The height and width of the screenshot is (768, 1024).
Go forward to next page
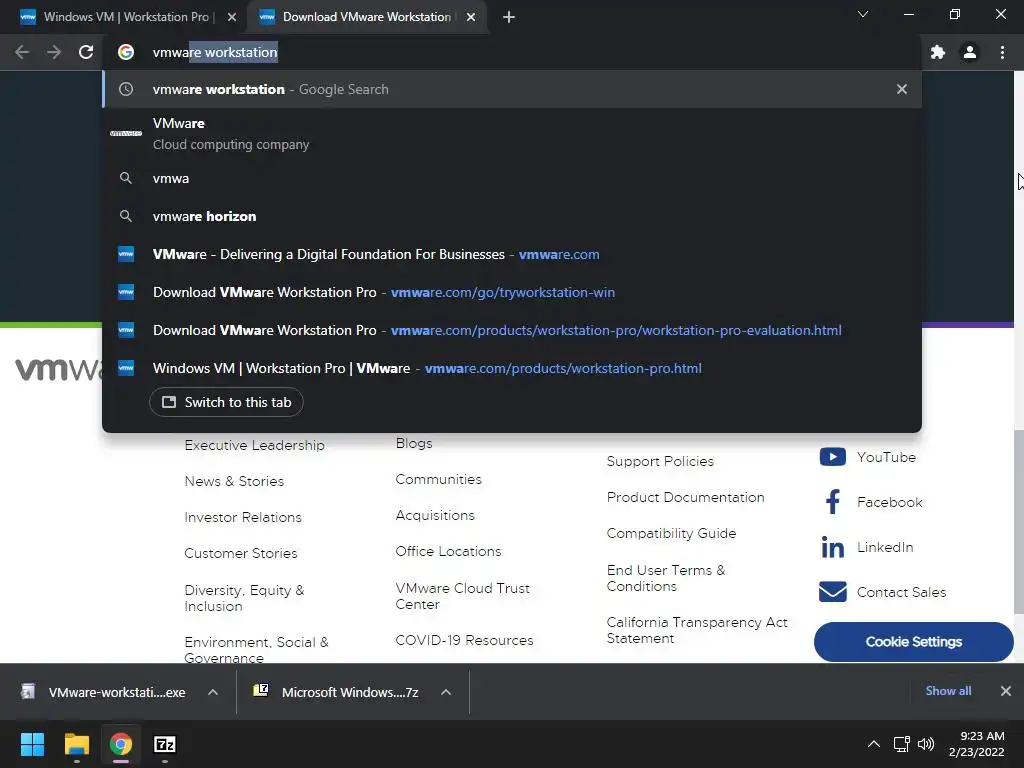point(54,52)
